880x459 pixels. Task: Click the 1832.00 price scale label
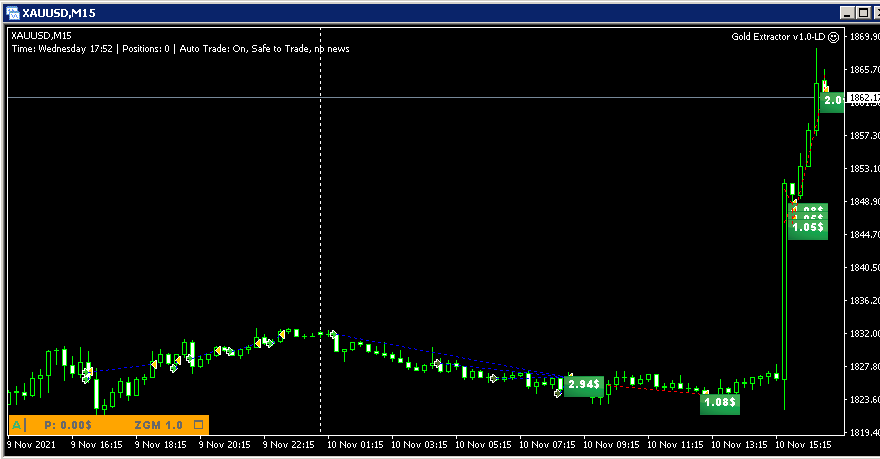pos(865,333)
